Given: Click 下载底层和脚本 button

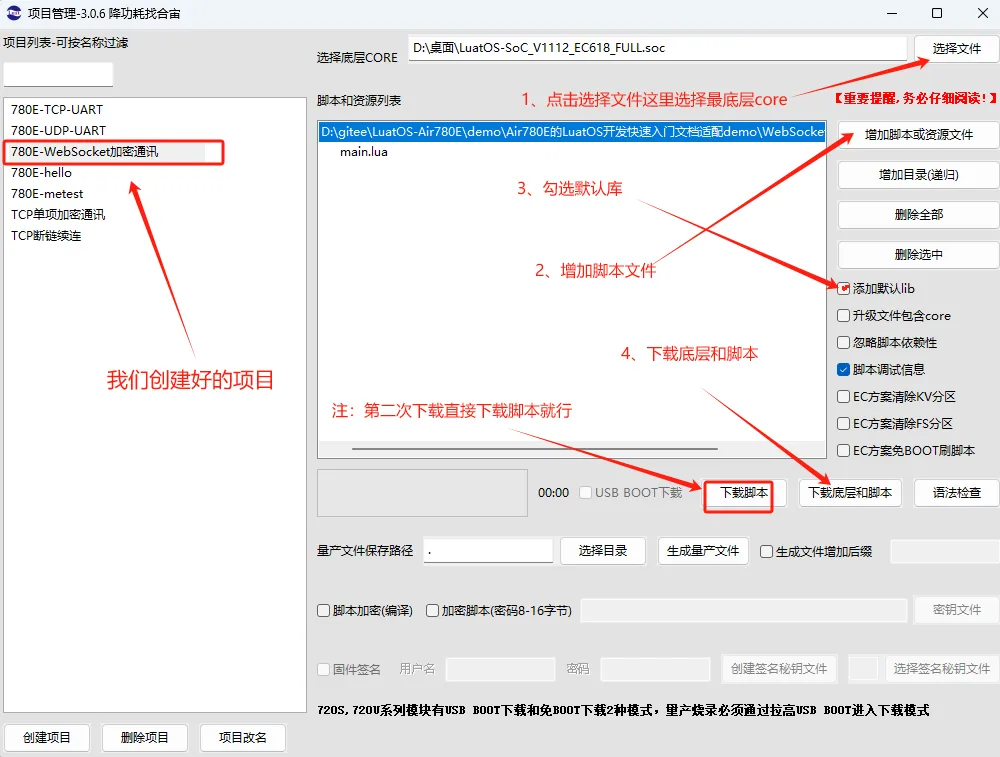Looking at the screenshot, I should [x=850, y=493].
